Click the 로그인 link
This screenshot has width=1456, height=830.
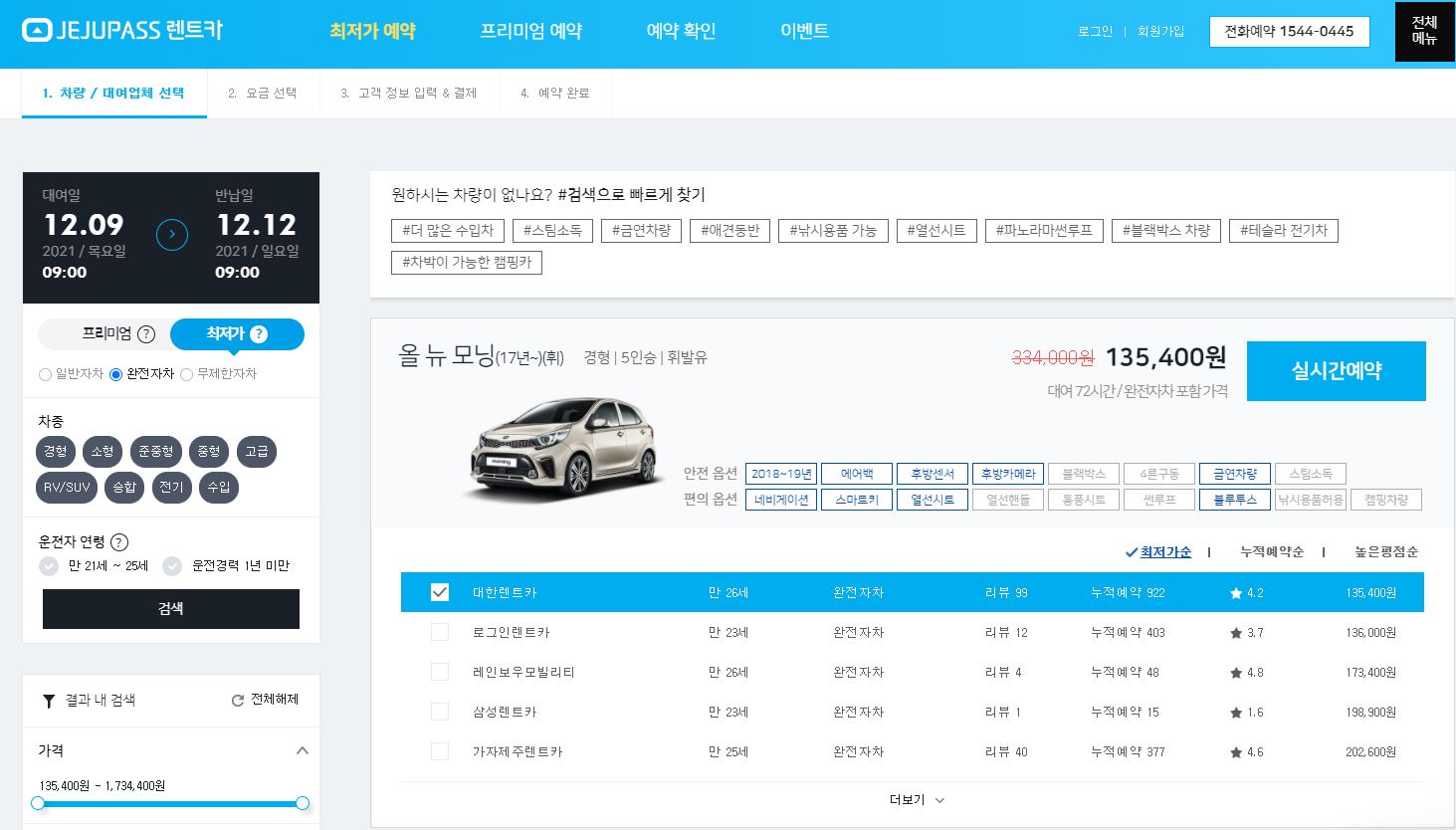pos(1095,32)
